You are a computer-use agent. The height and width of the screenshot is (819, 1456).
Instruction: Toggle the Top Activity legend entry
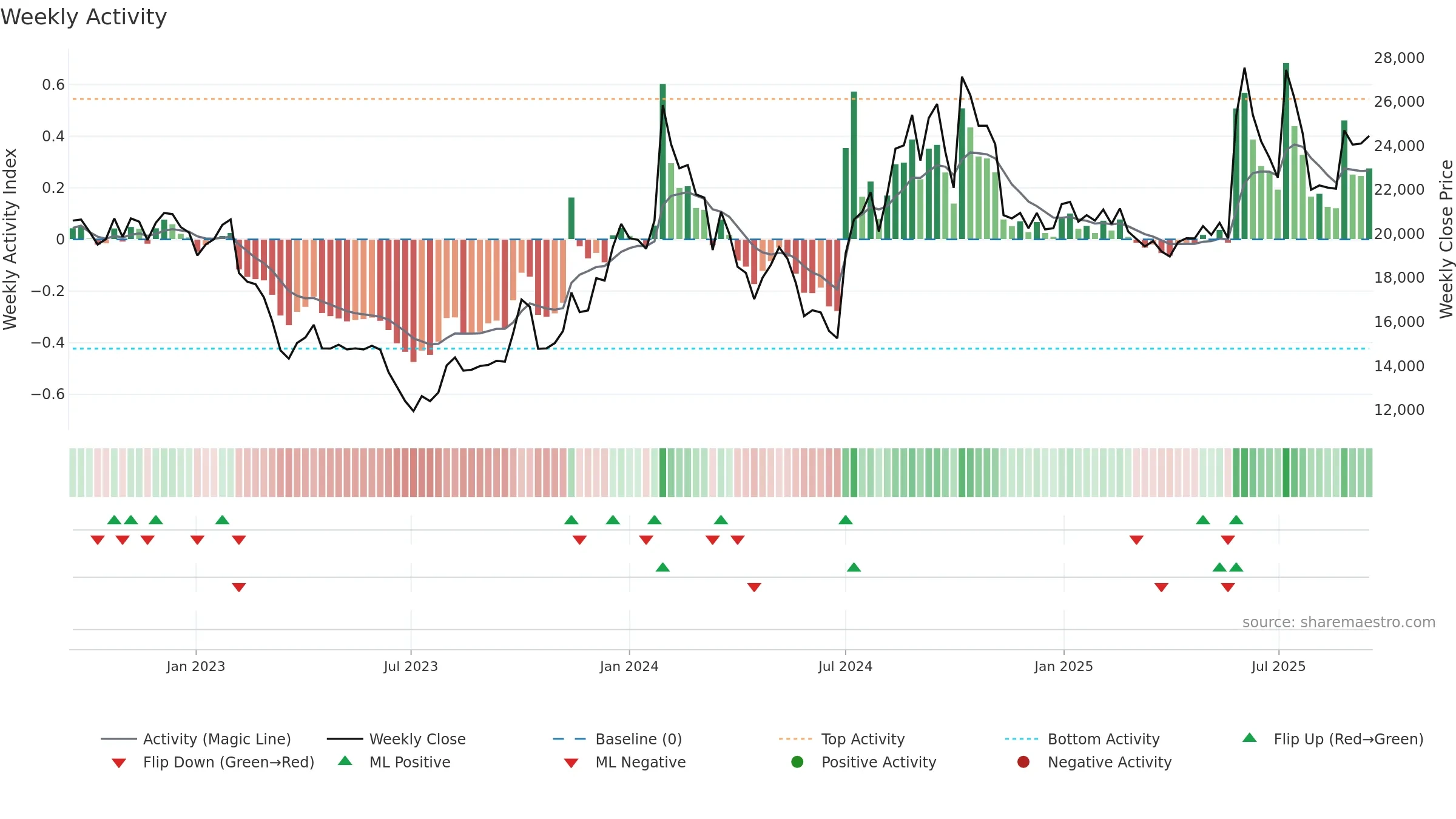point(841,739)
